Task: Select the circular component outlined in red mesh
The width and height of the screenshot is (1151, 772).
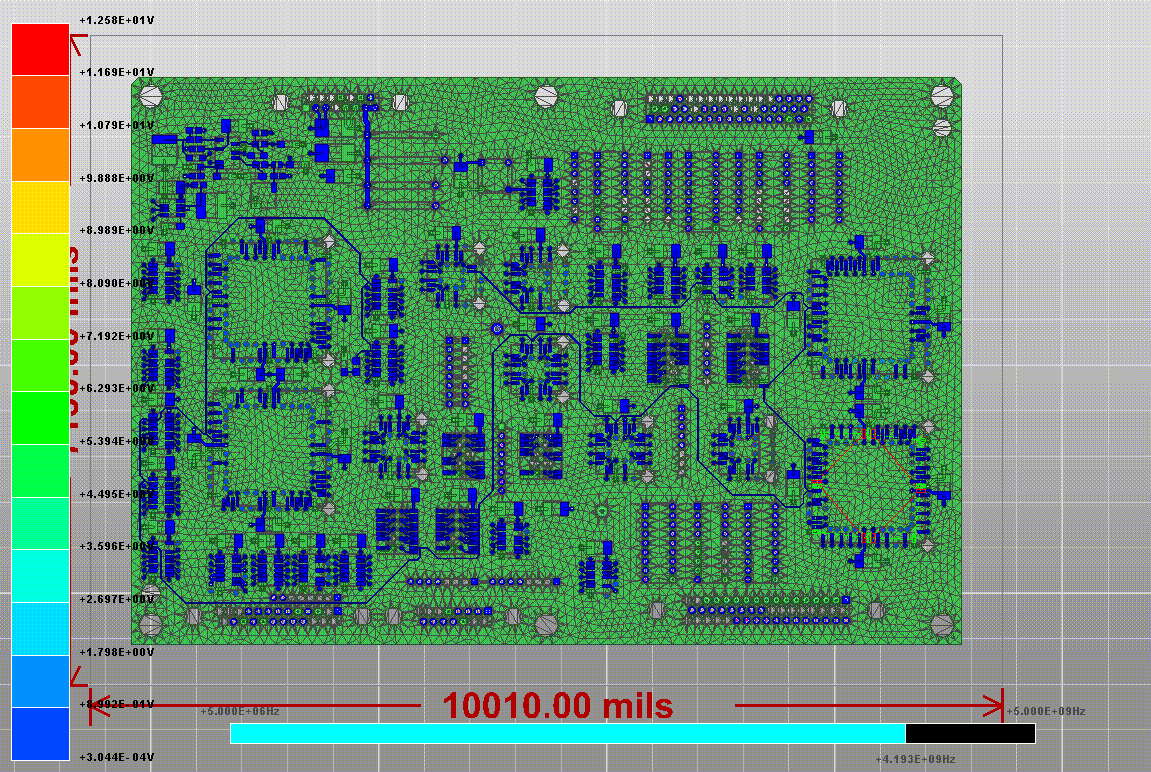Action: tap(868, 486)
